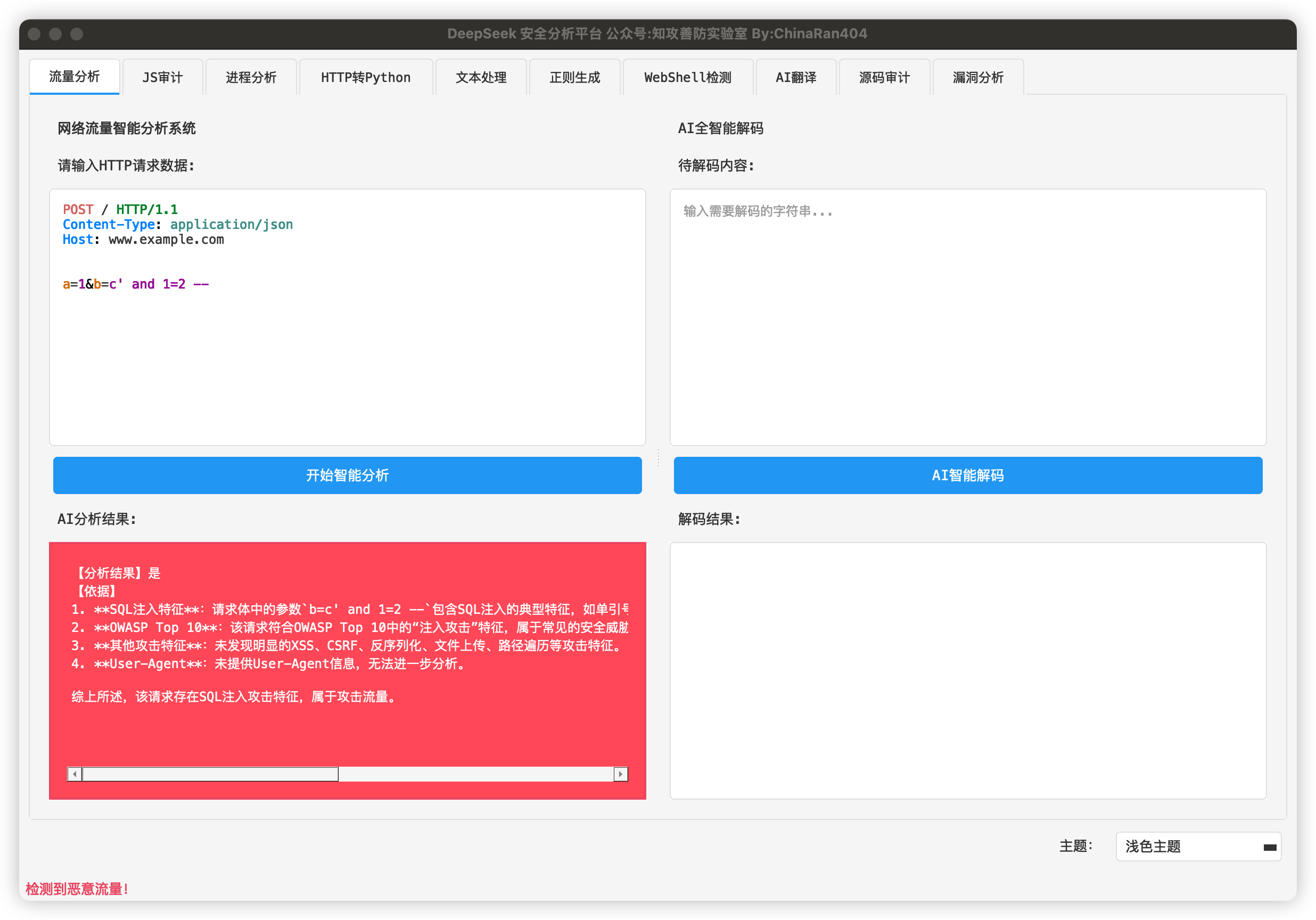Viewport: 1316px width, 920px height.
Task: Open the 正则生成 tab
Action: (574, 77)
